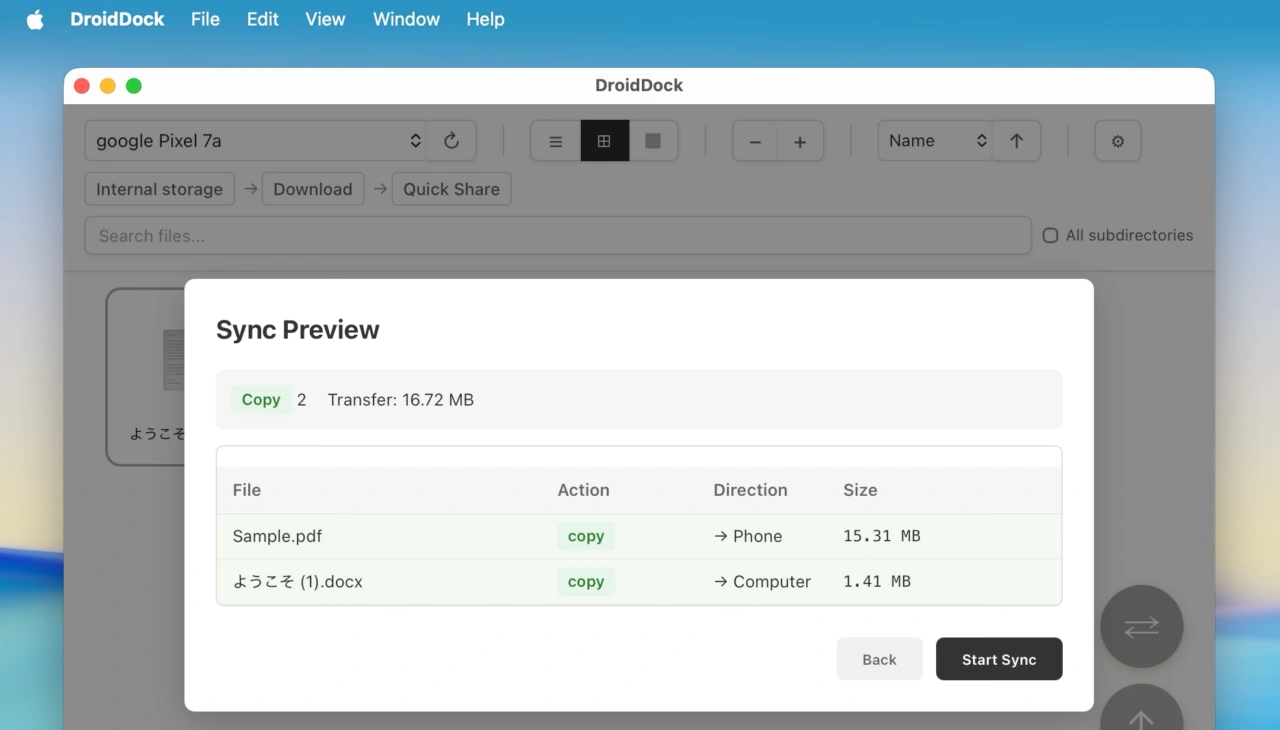Select the compact tile view icon

click(653, 141)
